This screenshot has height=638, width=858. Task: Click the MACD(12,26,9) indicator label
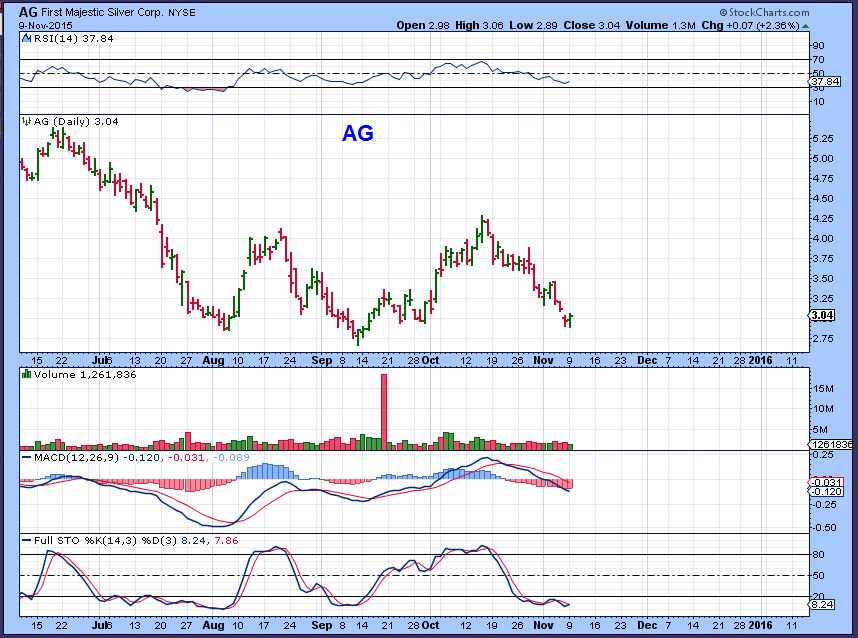point(76,457)
